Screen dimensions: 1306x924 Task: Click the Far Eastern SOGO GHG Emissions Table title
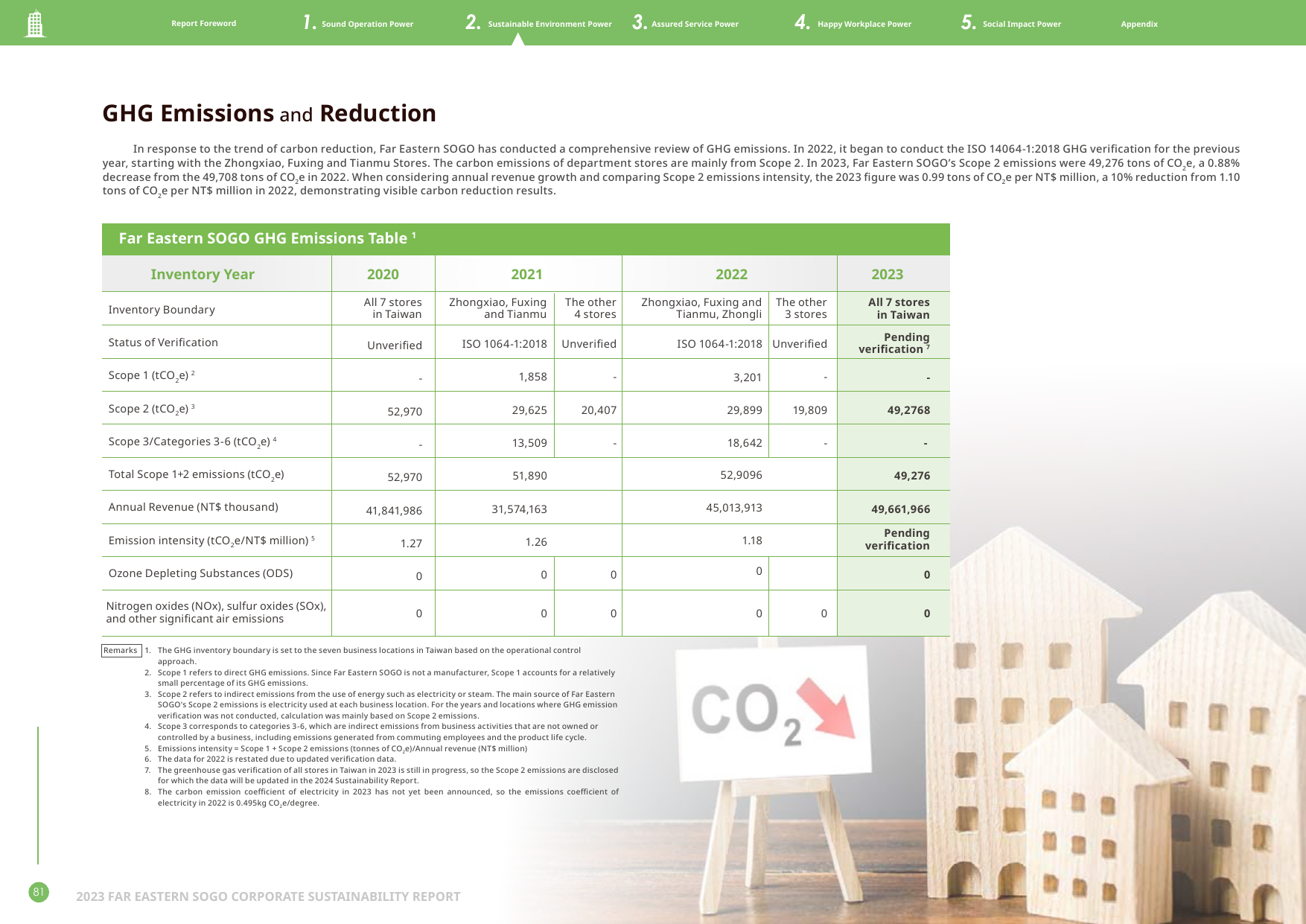pyautogui.click(x=267, y=238)
